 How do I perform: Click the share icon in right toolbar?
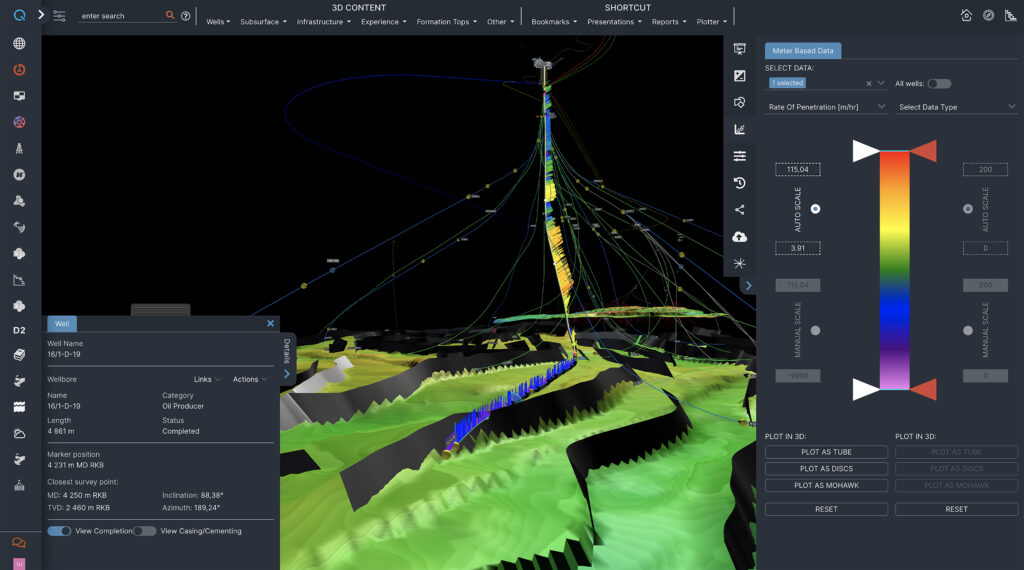(740, 210)
